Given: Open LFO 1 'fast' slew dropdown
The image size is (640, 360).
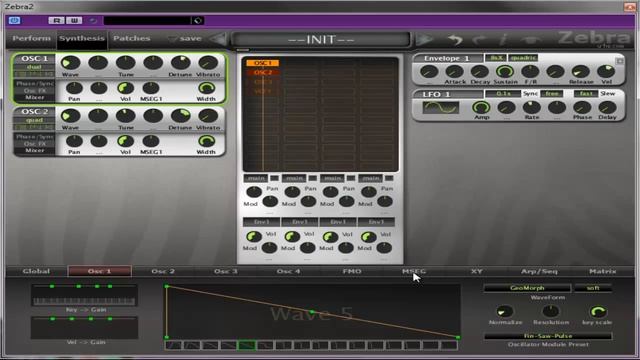Looking at the screenshot, I should click(x=586, y=93).
